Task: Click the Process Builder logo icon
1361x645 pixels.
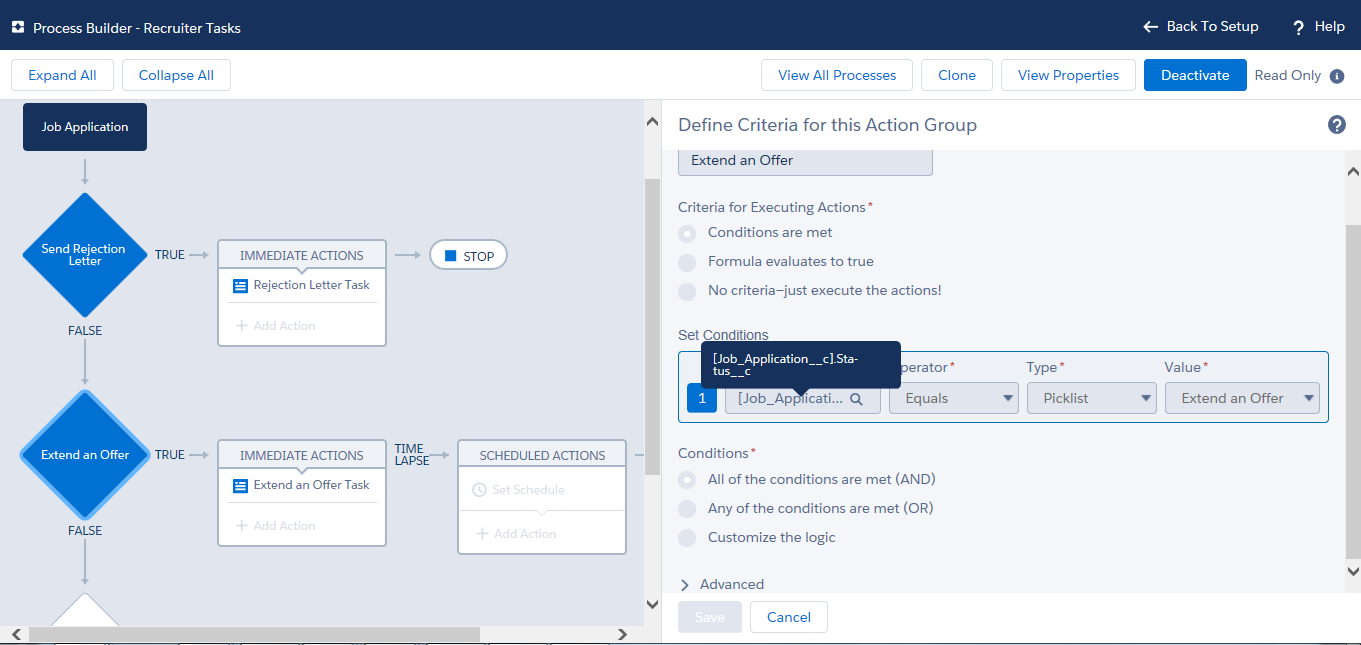Action: coord(18,28)
